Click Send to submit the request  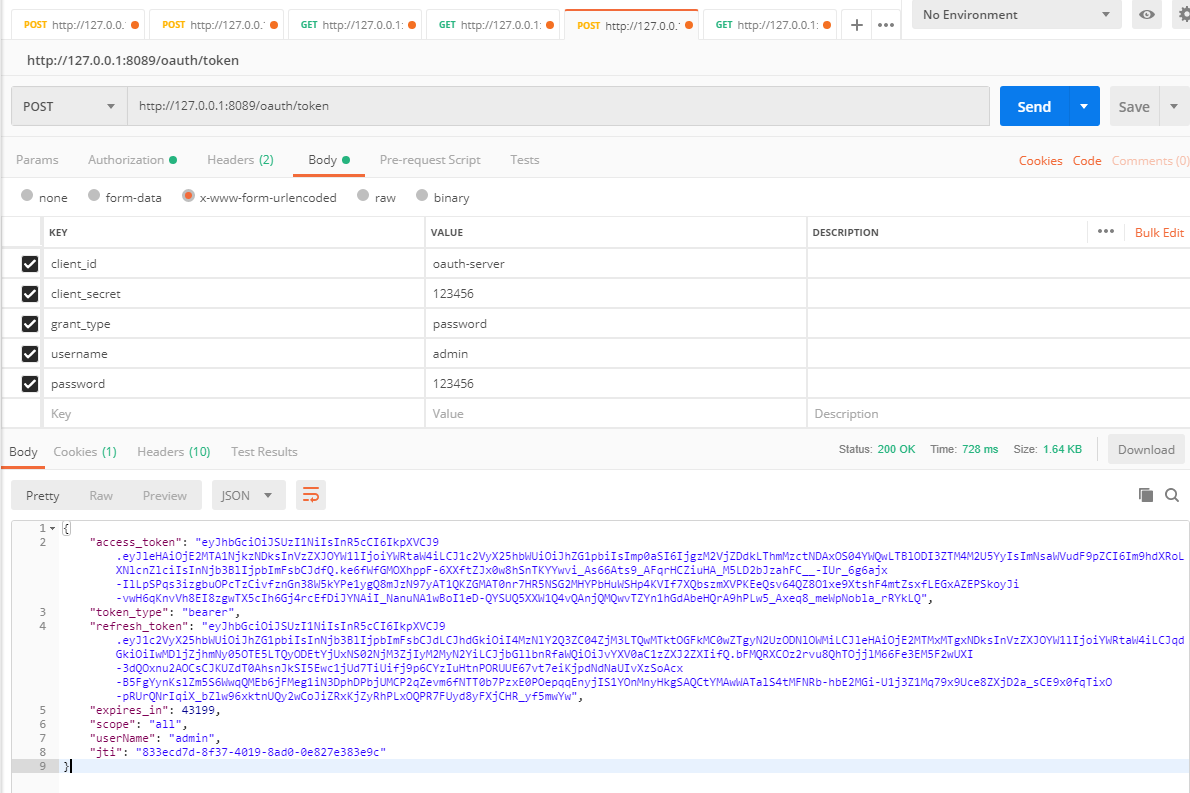[x=1035, y=105]
